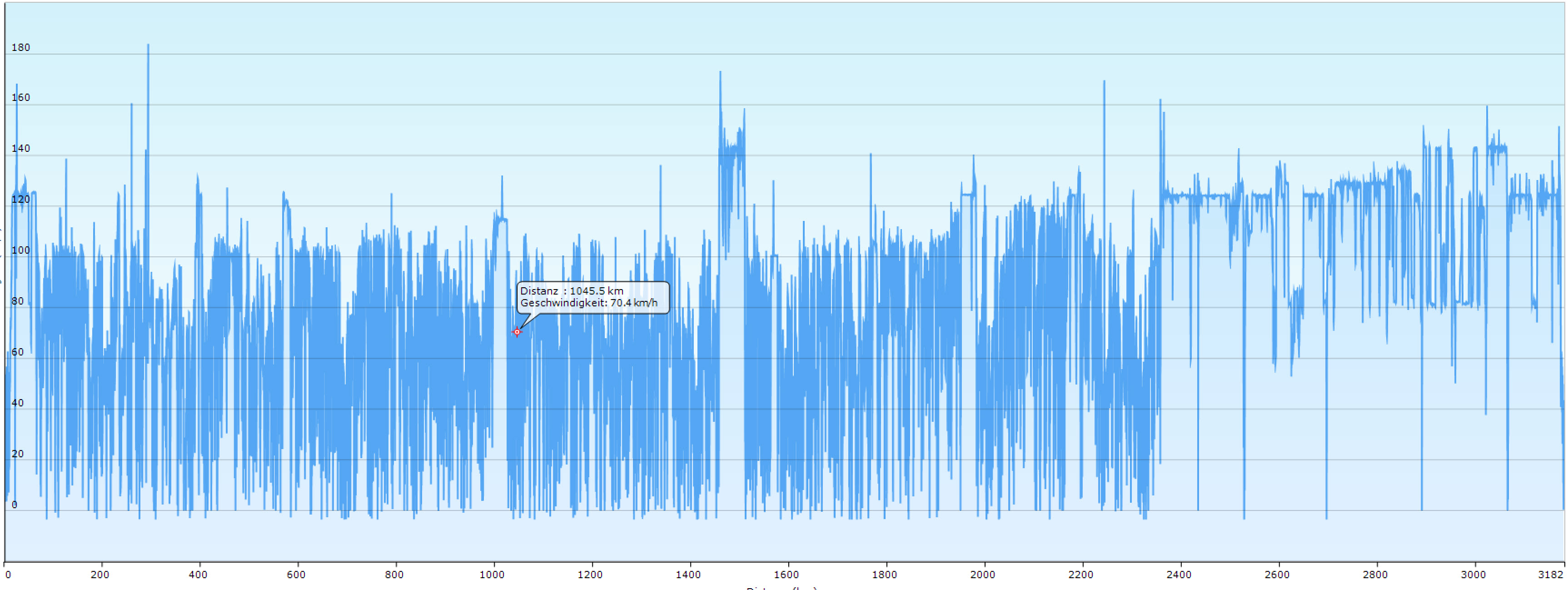The image size is (1568, 590).
Task: Click the 2800 tick on the distance axis
Action: point(1375,574)
